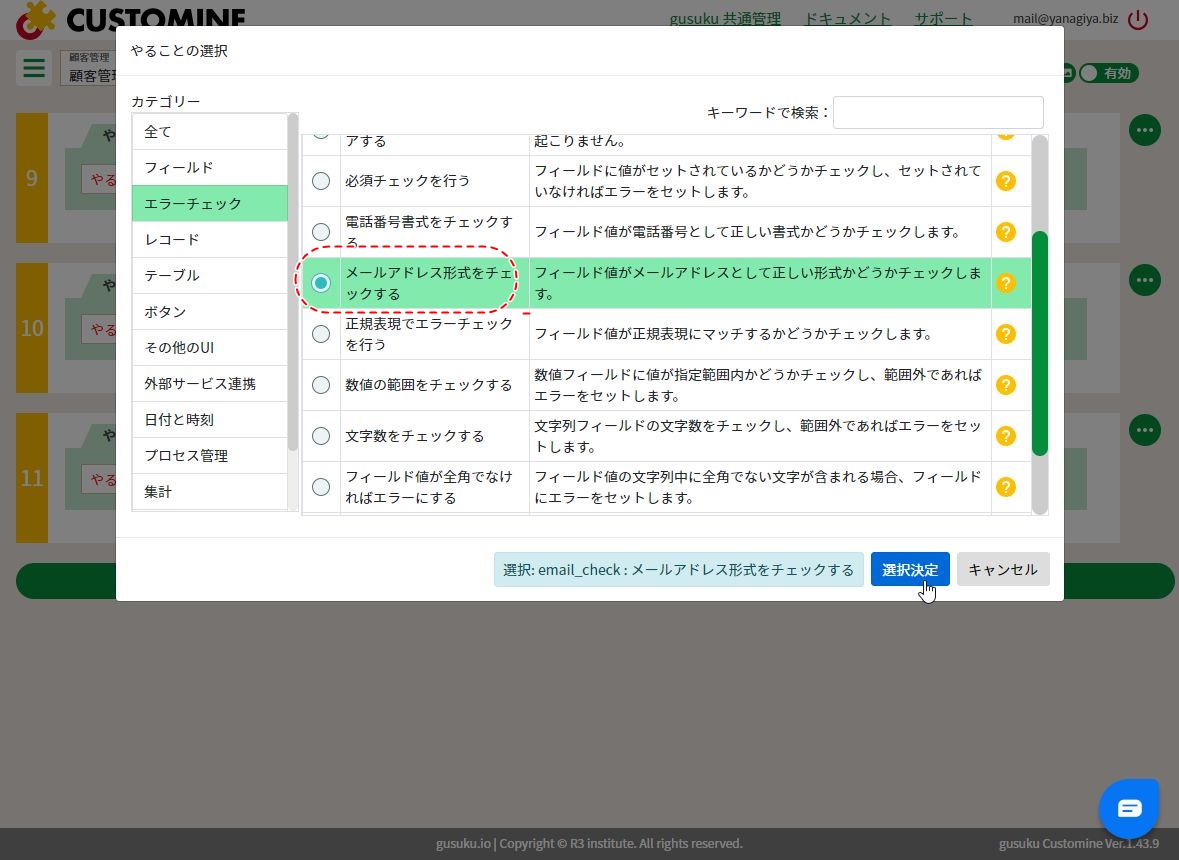This screenshot has width=1179, height=860.
Task: Choose the 集計 category
Action: 210,492
